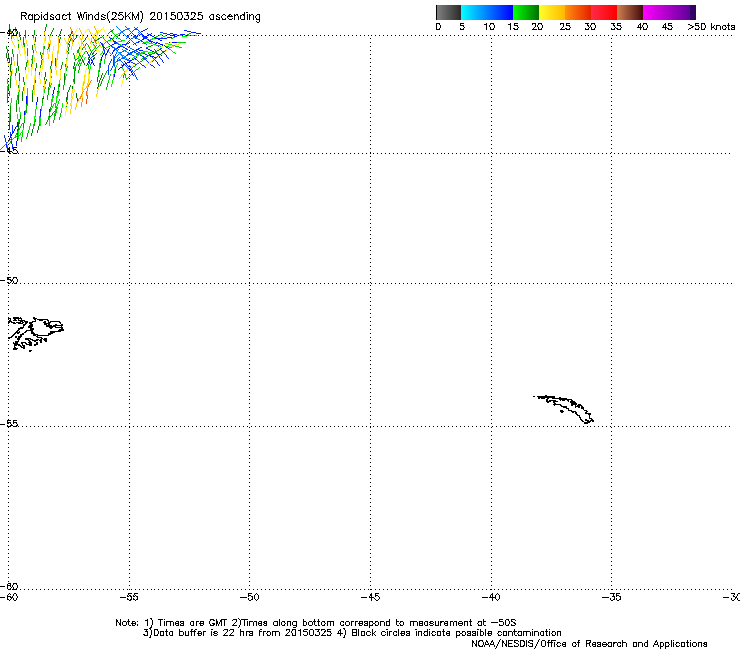Select the dark purple end of color bar
Viewport: 740px width, 650px height.
coord(693,12)
